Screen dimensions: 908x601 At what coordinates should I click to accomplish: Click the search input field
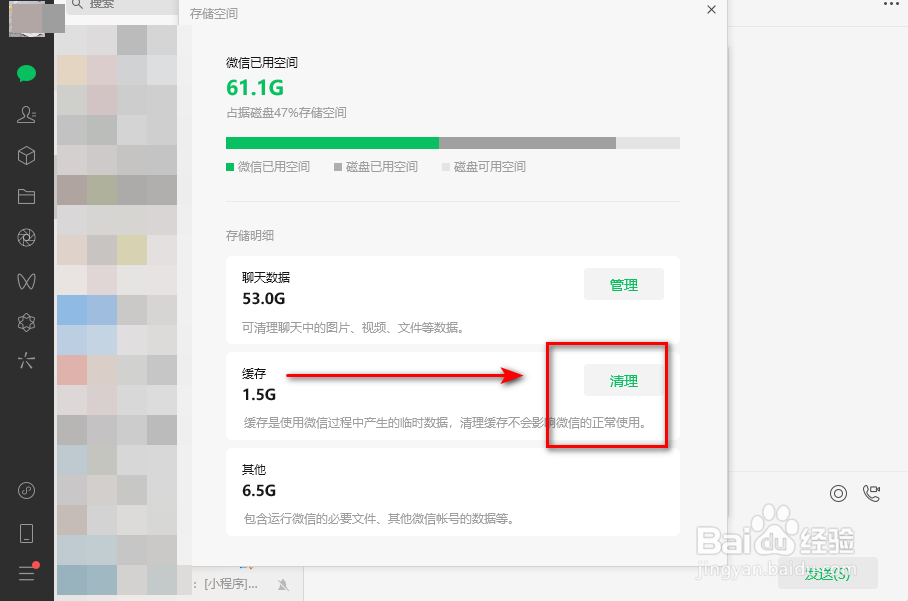[x=122, y=6]
